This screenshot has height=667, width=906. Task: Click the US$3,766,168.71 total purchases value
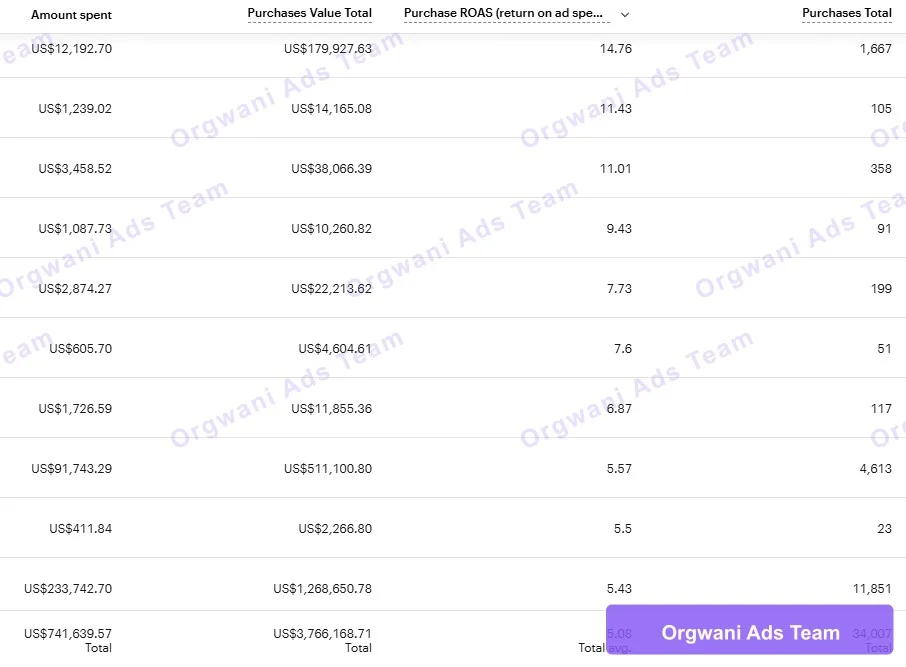[323, 633]
